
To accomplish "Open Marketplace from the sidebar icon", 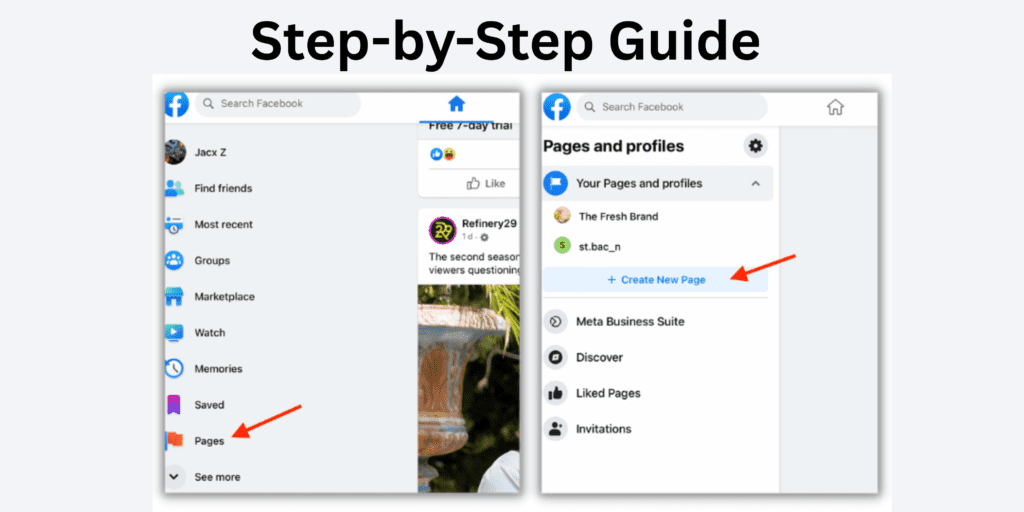I will coord(174,296).
